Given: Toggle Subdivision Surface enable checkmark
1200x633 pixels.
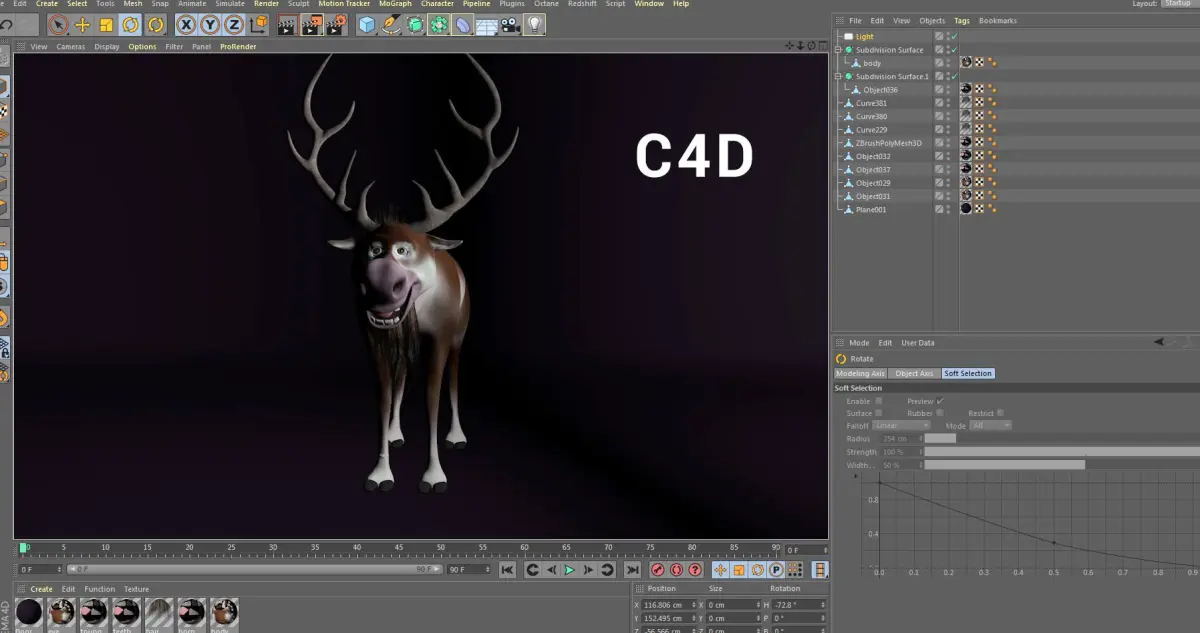Looking at the screenshot, I should 954,50.
